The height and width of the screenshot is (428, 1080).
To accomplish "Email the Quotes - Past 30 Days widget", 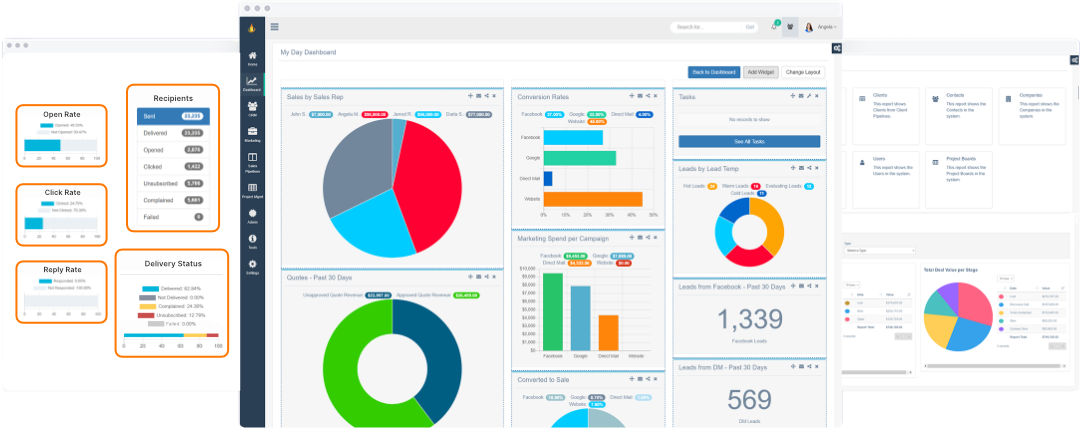I will [479, 276].
